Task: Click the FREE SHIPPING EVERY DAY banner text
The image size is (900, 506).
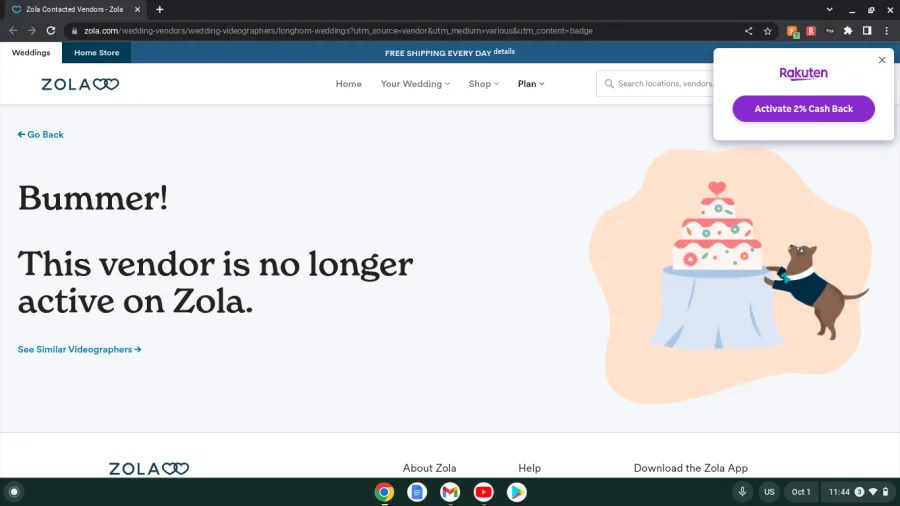Action: coord(438,53)
